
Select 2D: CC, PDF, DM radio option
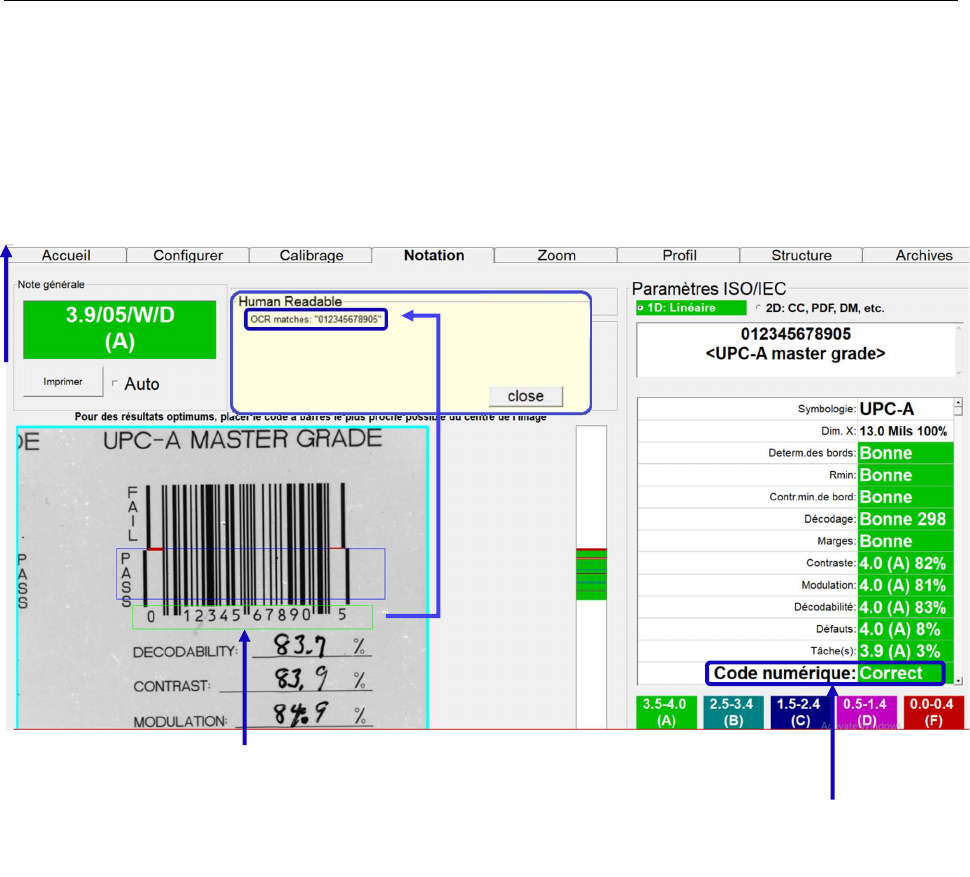tap(758, 308)
